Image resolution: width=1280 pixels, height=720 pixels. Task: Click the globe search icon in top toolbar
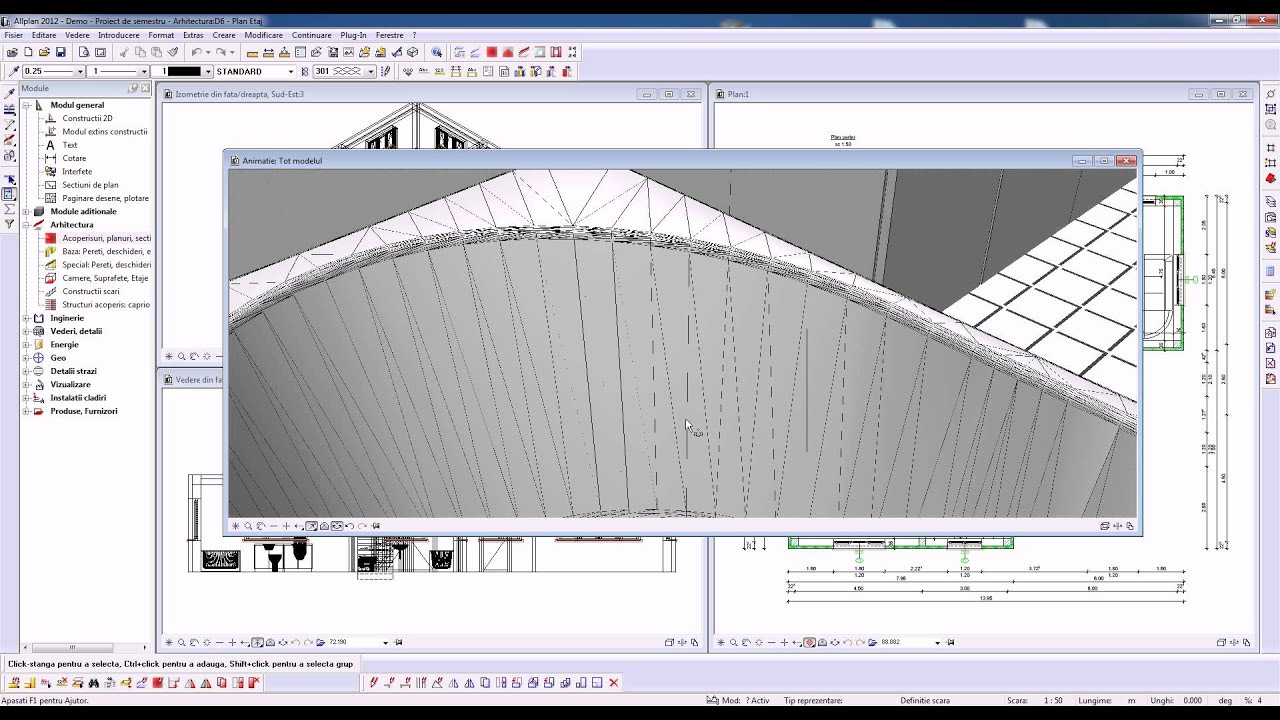click(437, 52)
